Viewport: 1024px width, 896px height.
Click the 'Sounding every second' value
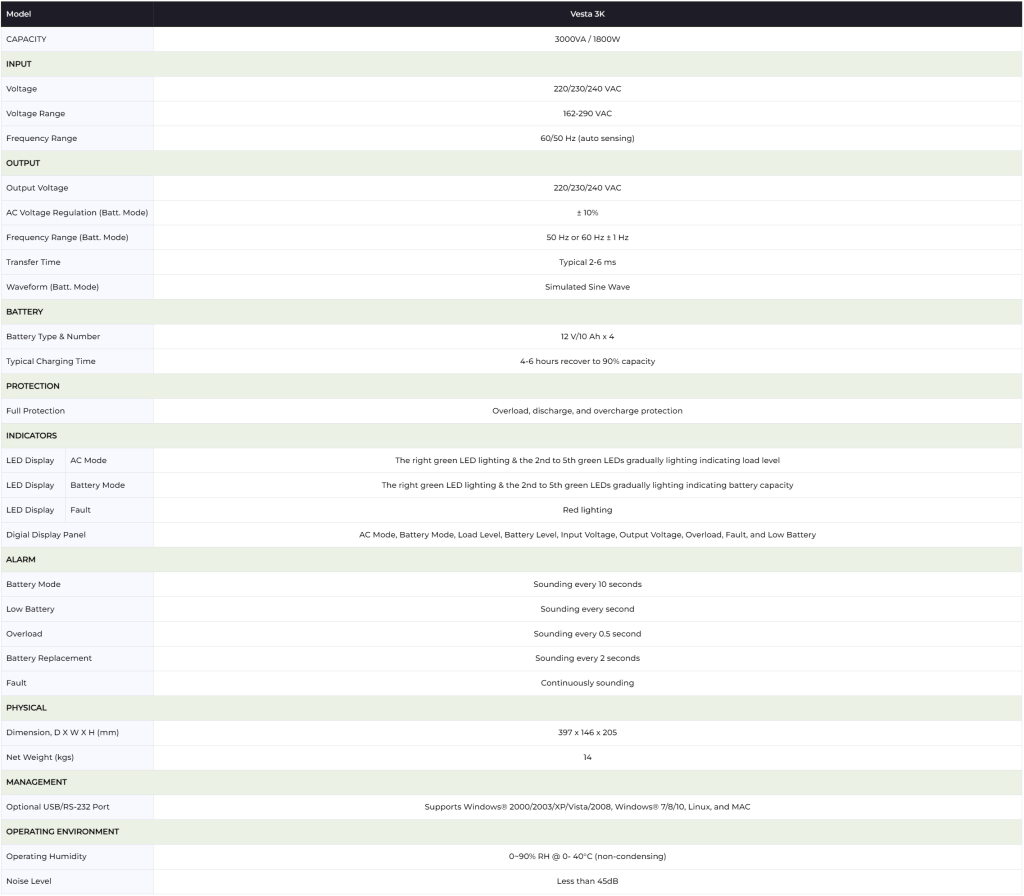[x=587, y=610]
